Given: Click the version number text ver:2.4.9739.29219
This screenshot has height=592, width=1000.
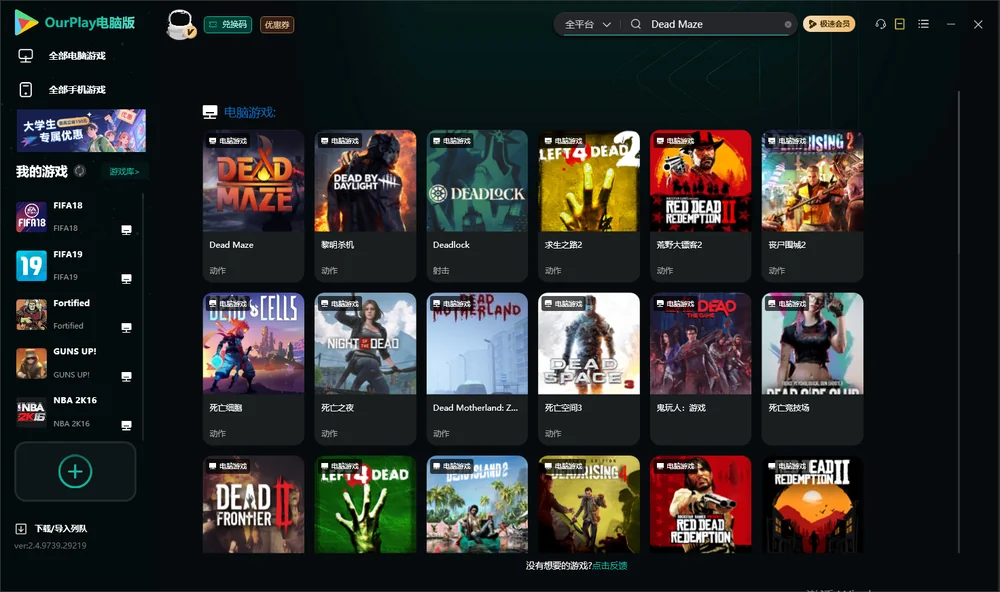Looking at the screenshot, I should 50,546.
